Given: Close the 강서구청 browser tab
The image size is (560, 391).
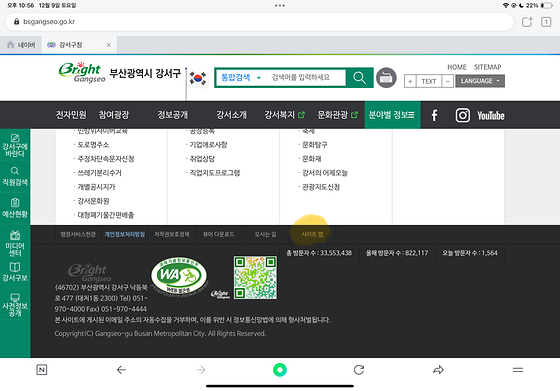Looking at the screenshot, I should [109, 45].
